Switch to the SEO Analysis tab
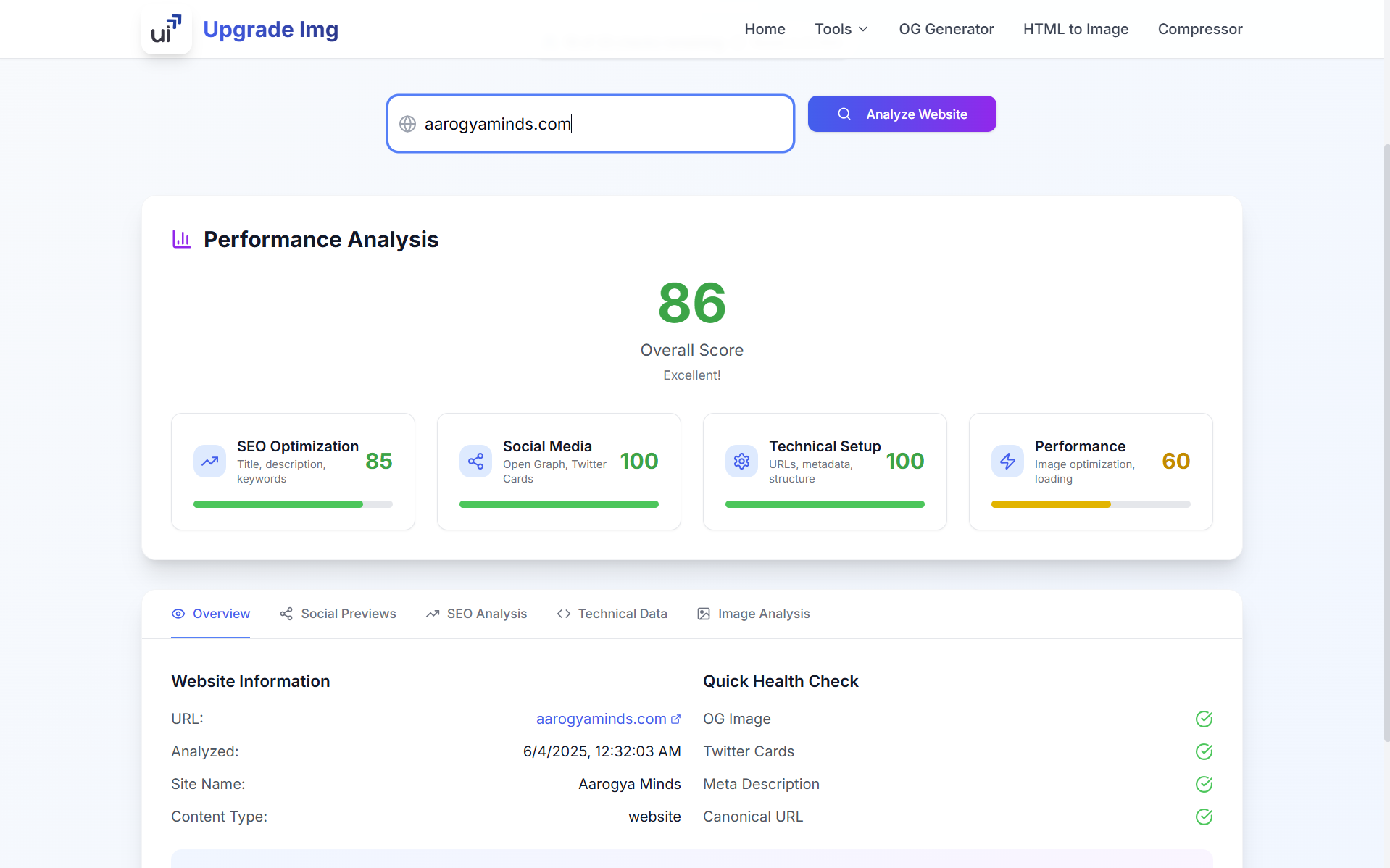This screenshot has height=868, width=1390. click(x=476, y=614)
